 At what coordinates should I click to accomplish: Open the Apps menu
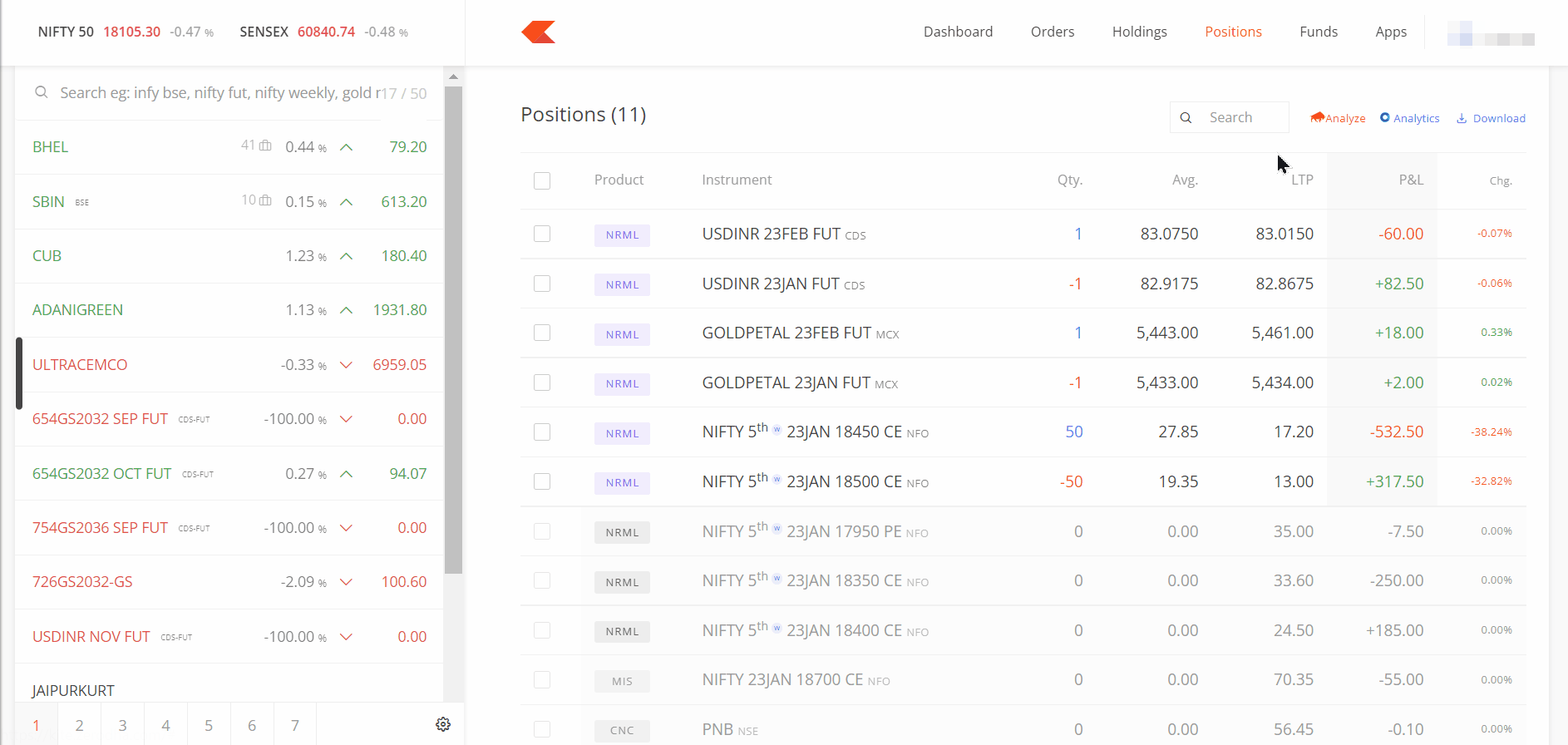(x=1391, y=32)
